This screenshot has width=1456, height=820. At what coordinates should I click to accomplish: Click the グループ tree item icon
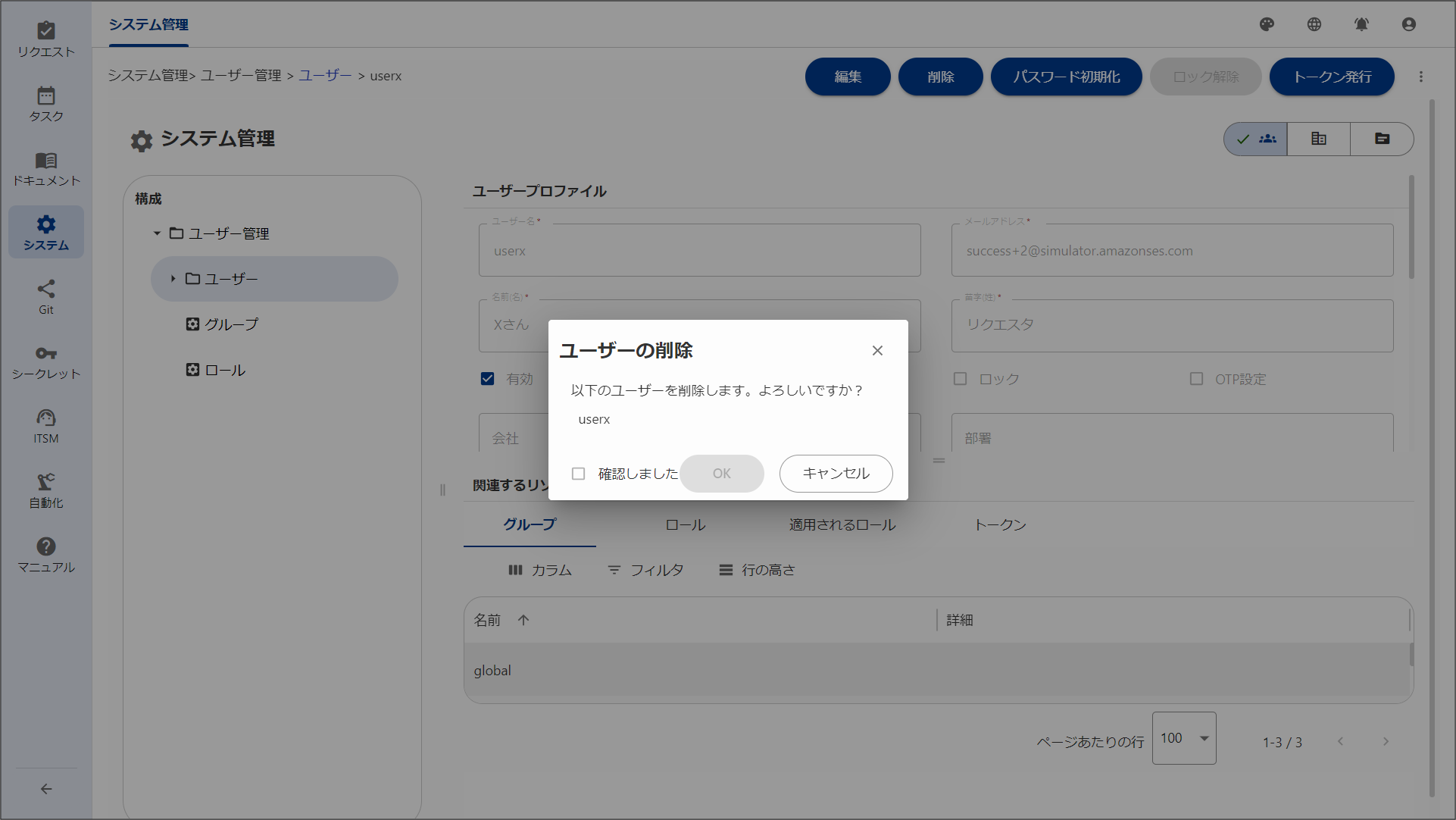[x=193, y=324]
